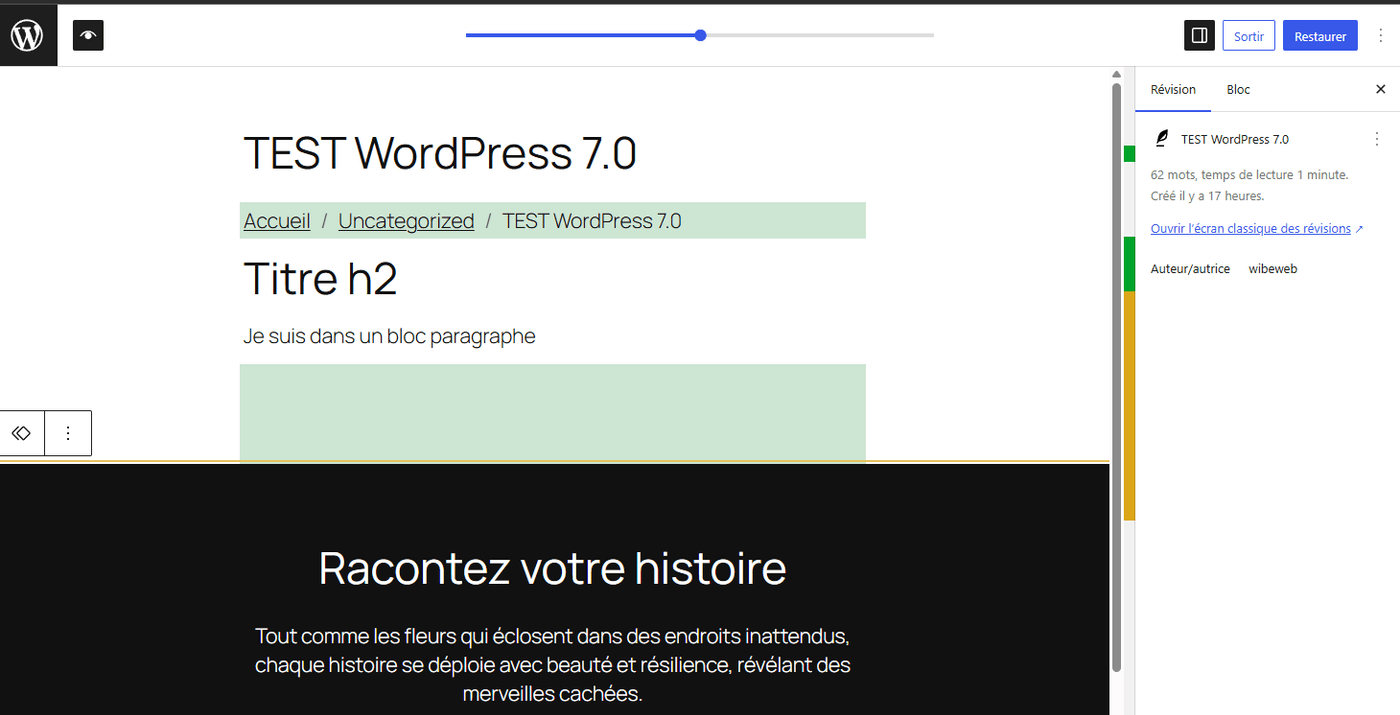Viewport: 1400px width, 715px height.
Task: Switch selection to the Révision tab radio-style header
Action: [1173, 89]
